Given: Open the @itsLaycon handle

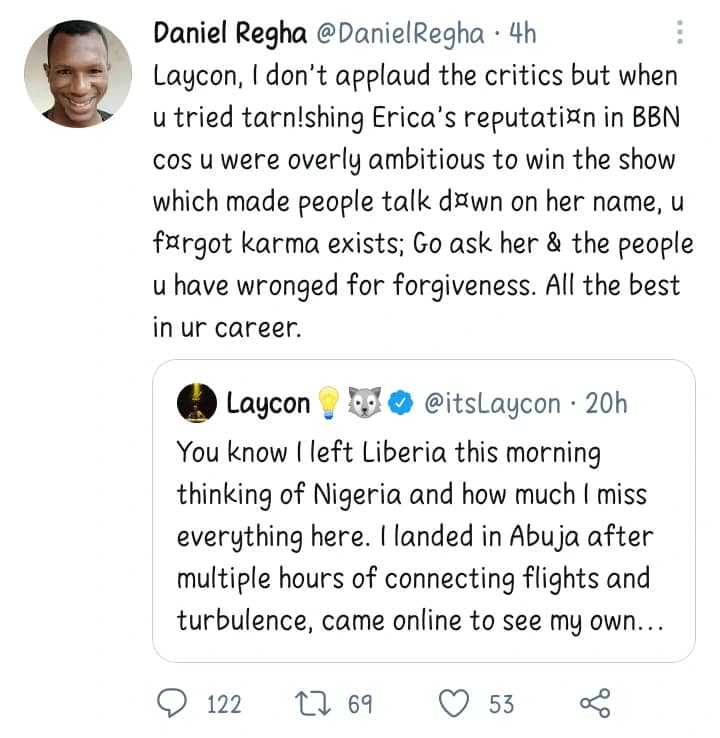Looking at the screenshot, I should (x=493, y=404).
